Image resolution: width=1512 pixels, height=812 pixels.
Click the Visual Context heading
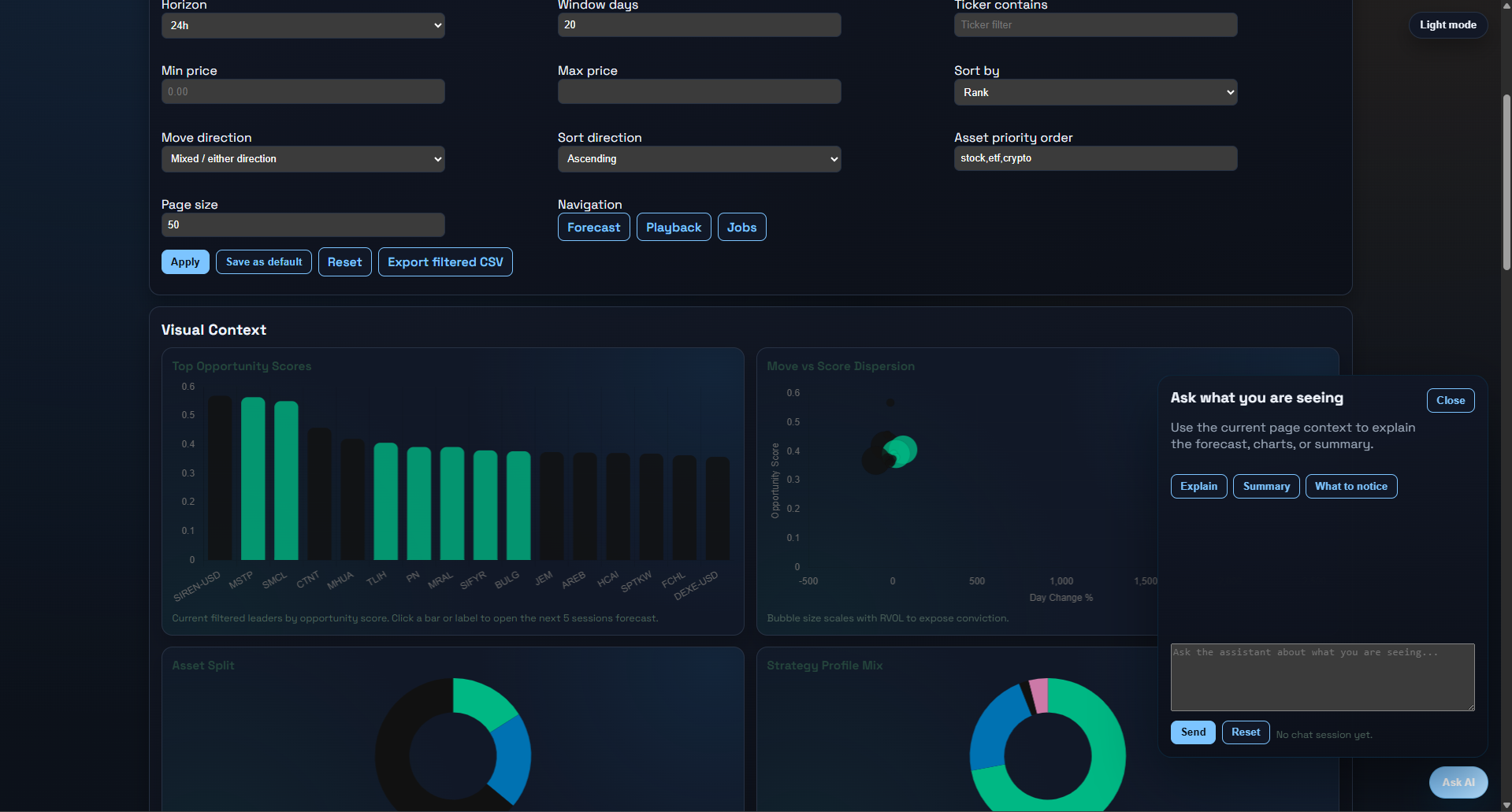(214, 330)
